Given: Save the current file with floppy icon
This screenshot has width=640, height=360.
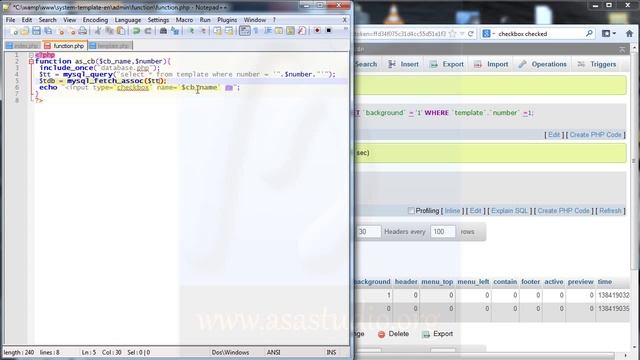Looking at the screenshot, I should [36, 31].
